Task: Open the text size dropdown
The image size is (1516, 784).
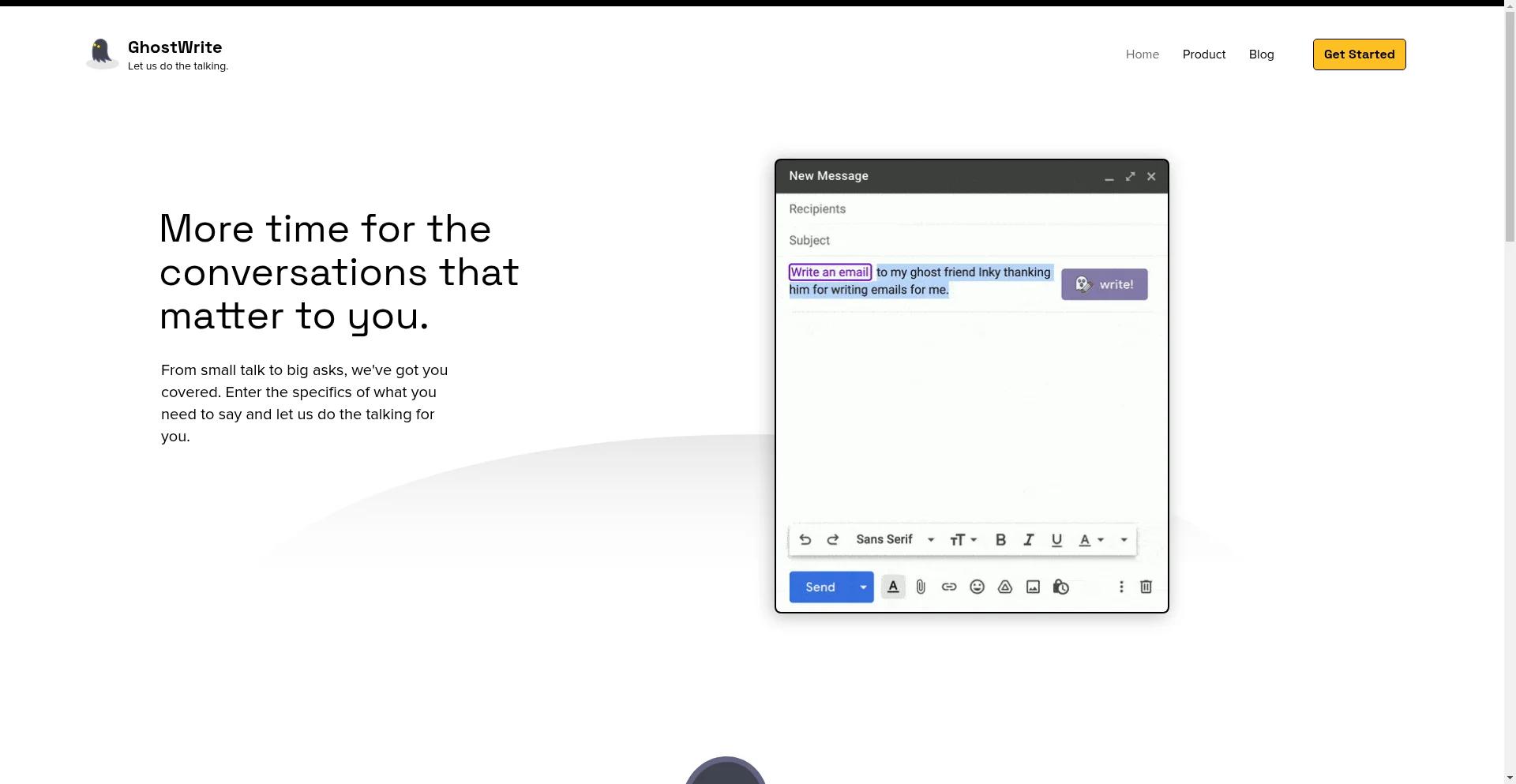Action: (963, 540)
